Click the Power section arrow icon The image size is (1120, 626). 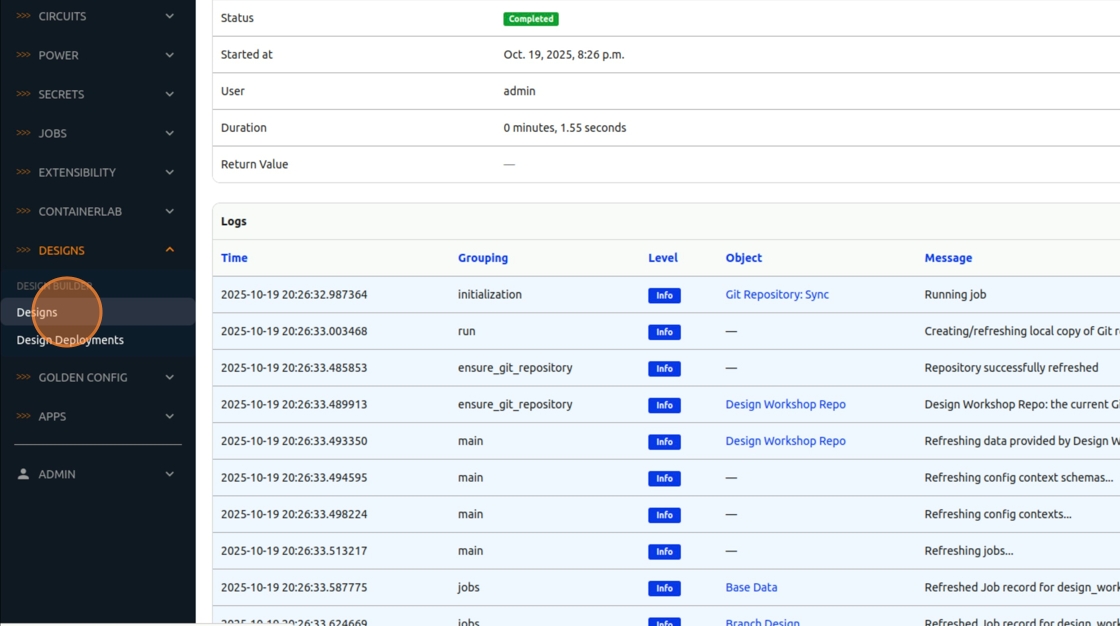coord(23,55)
